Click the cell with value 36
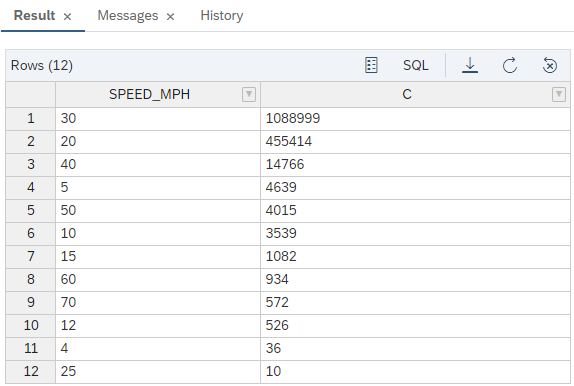This screenshot has width=574, height=386. (x=415, y=349)
